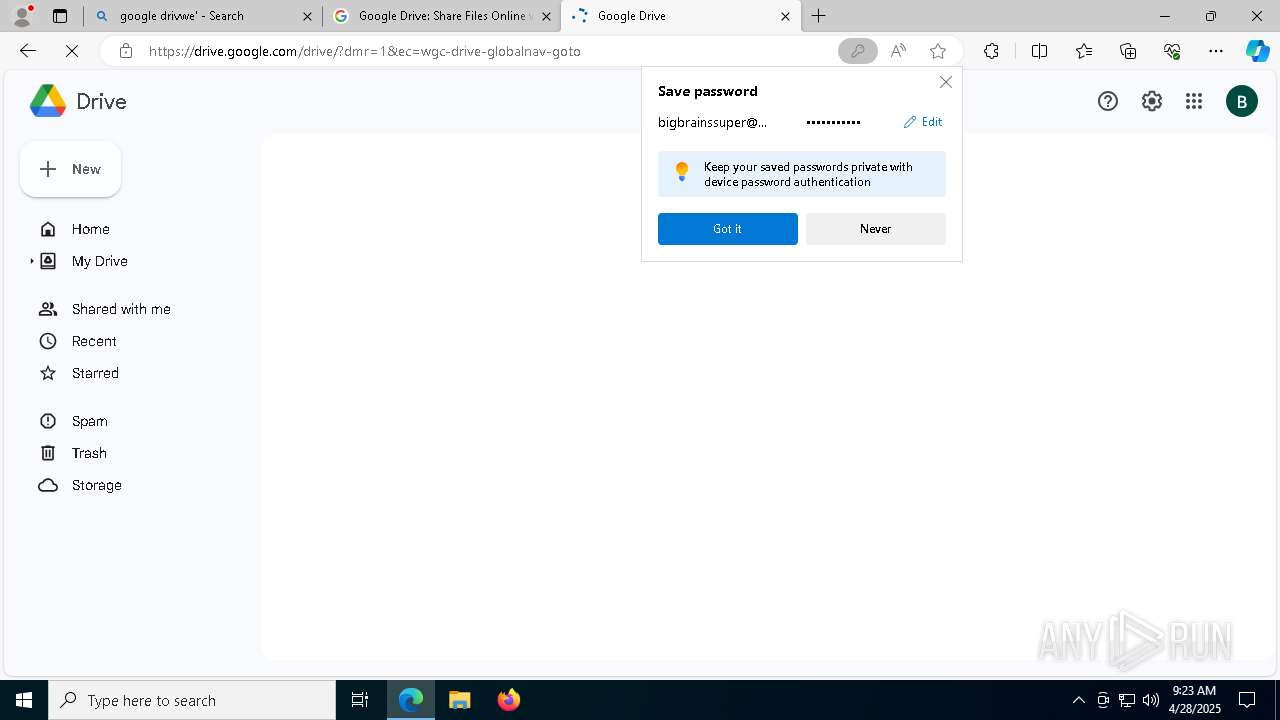Open Drive settings gear

click(x=1152, y=101)
